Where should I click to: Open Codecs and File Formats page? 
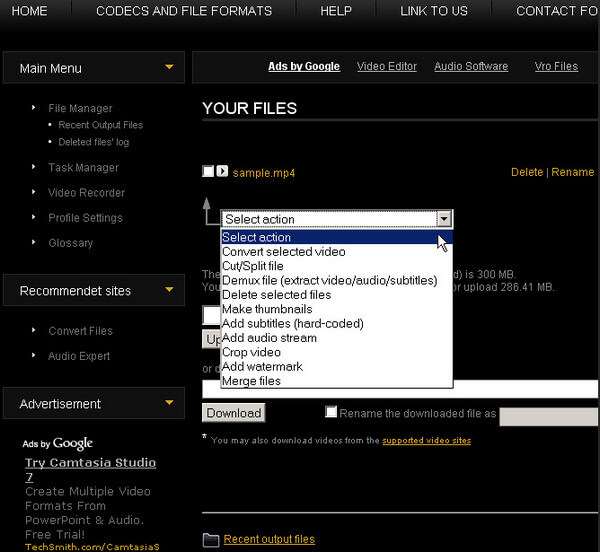pos(183,11)
